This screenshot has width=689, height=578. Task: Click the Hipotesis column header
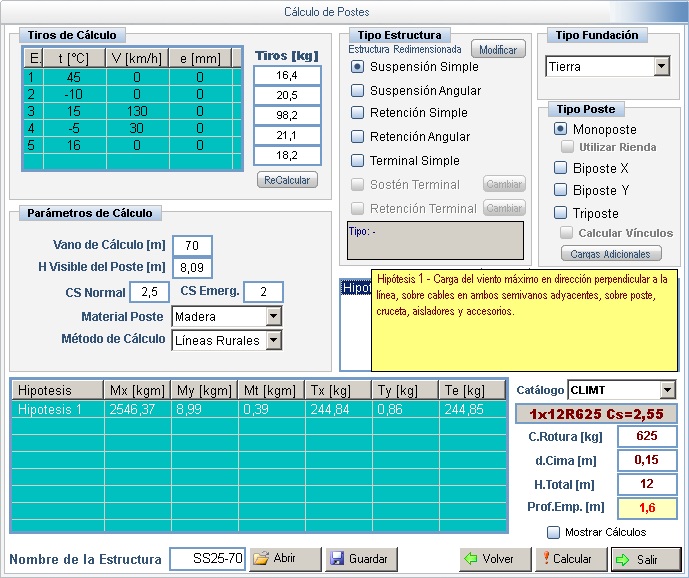pos(58,390)
